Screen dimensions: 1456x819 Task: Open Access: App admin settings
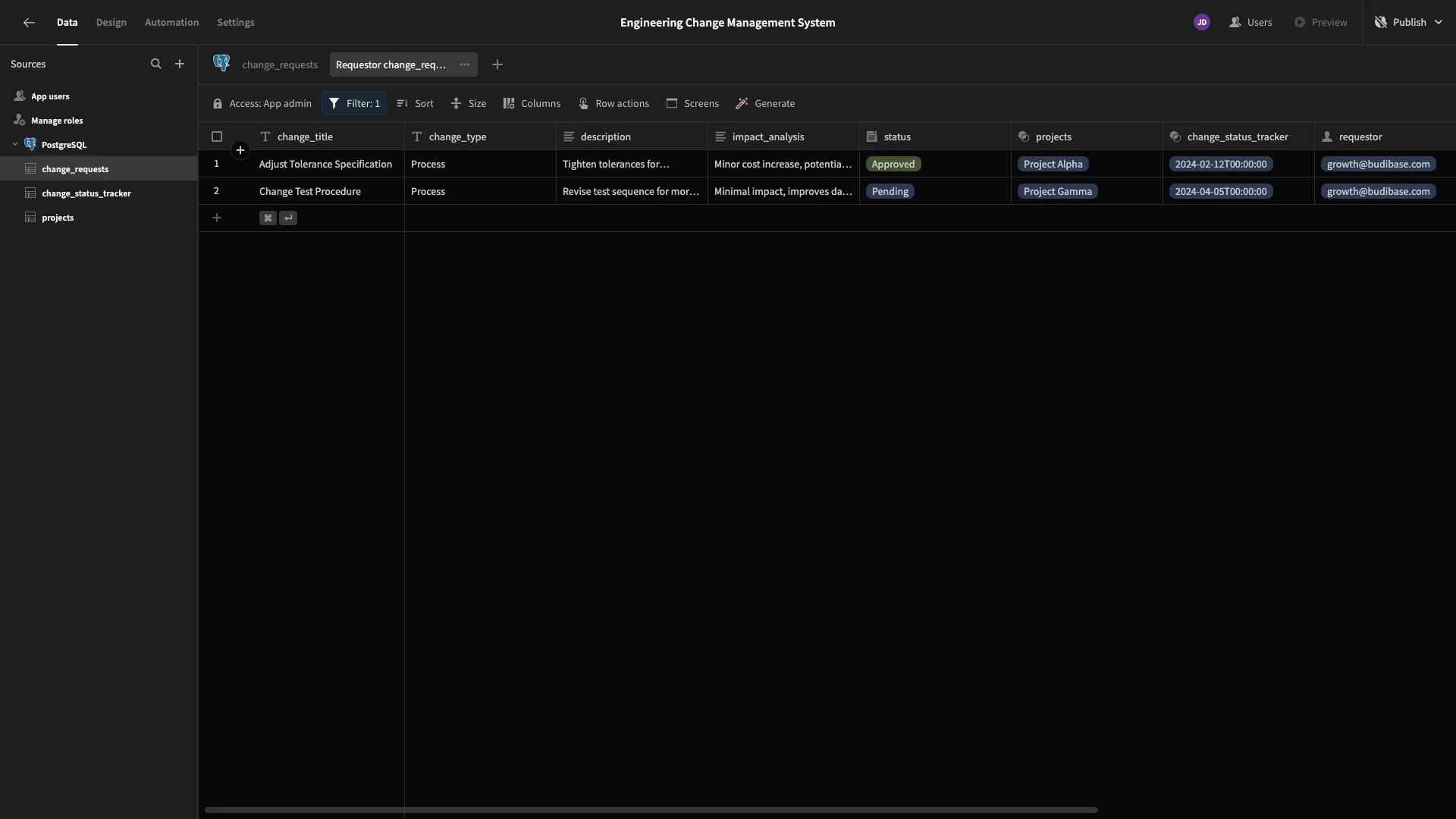click(262, 104)
